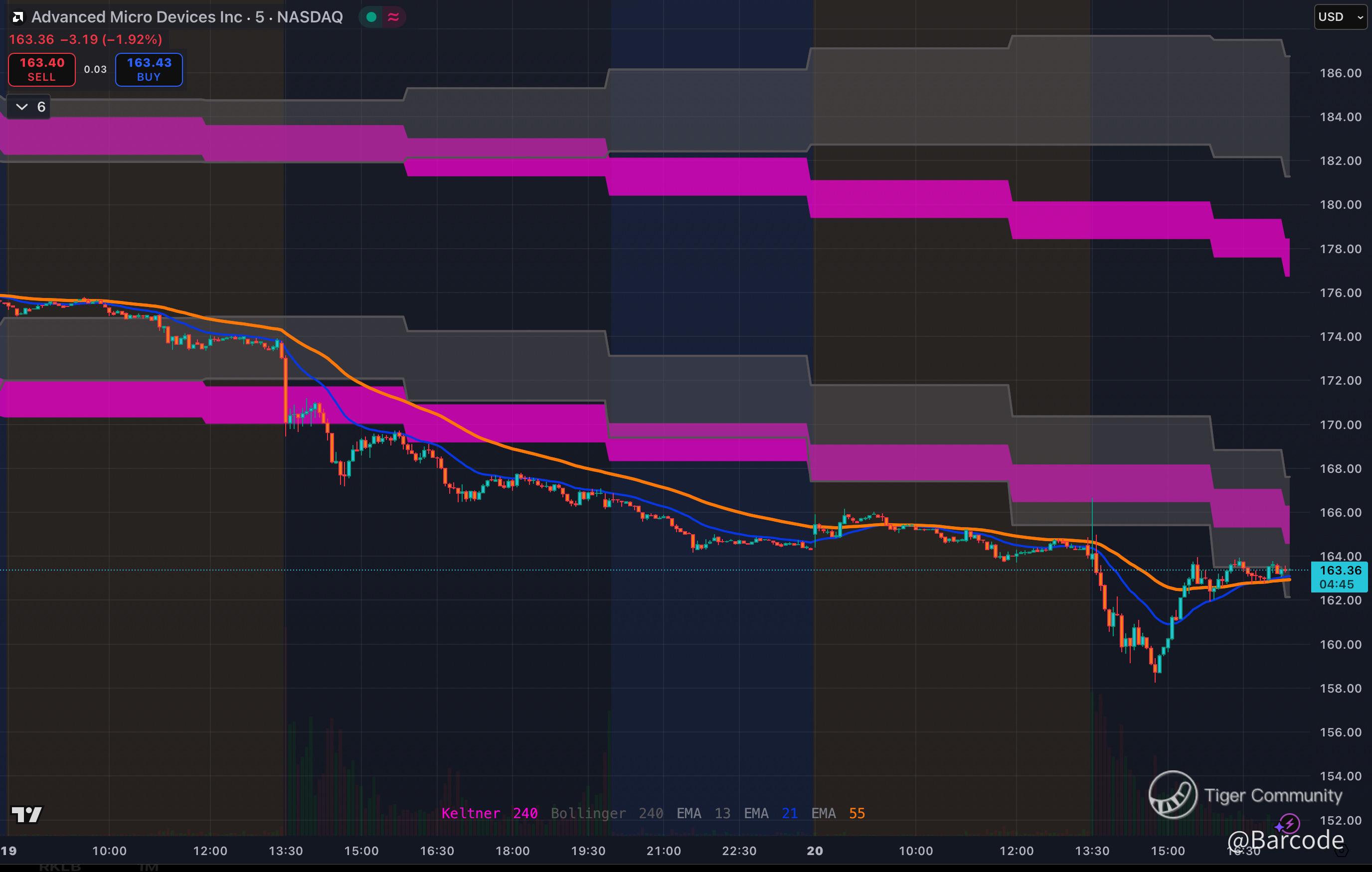Select the EMA 13 indicator label

pyautogui.click(x=702, y=813)
